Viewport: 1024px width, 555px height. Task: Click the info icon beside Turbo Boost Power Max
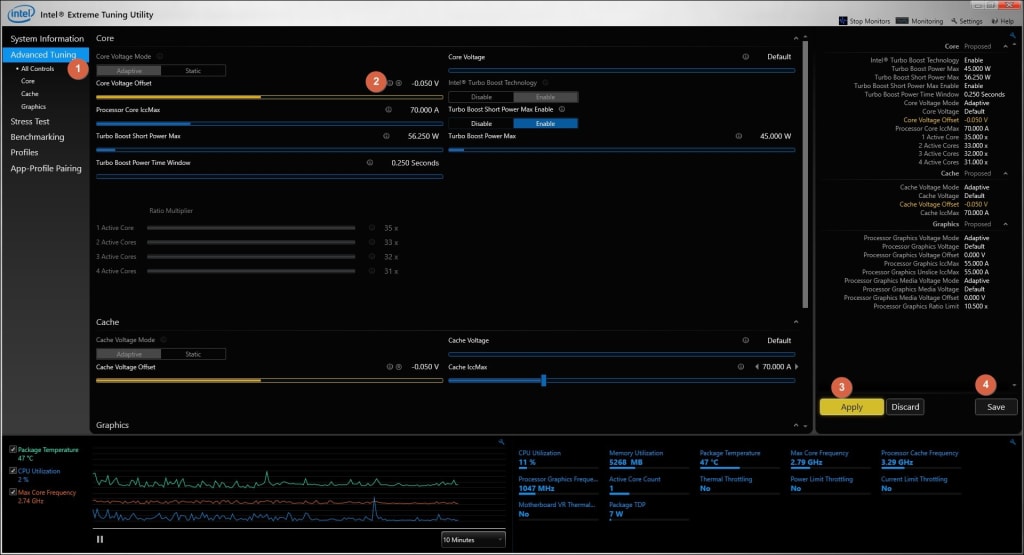coord(739,136)
